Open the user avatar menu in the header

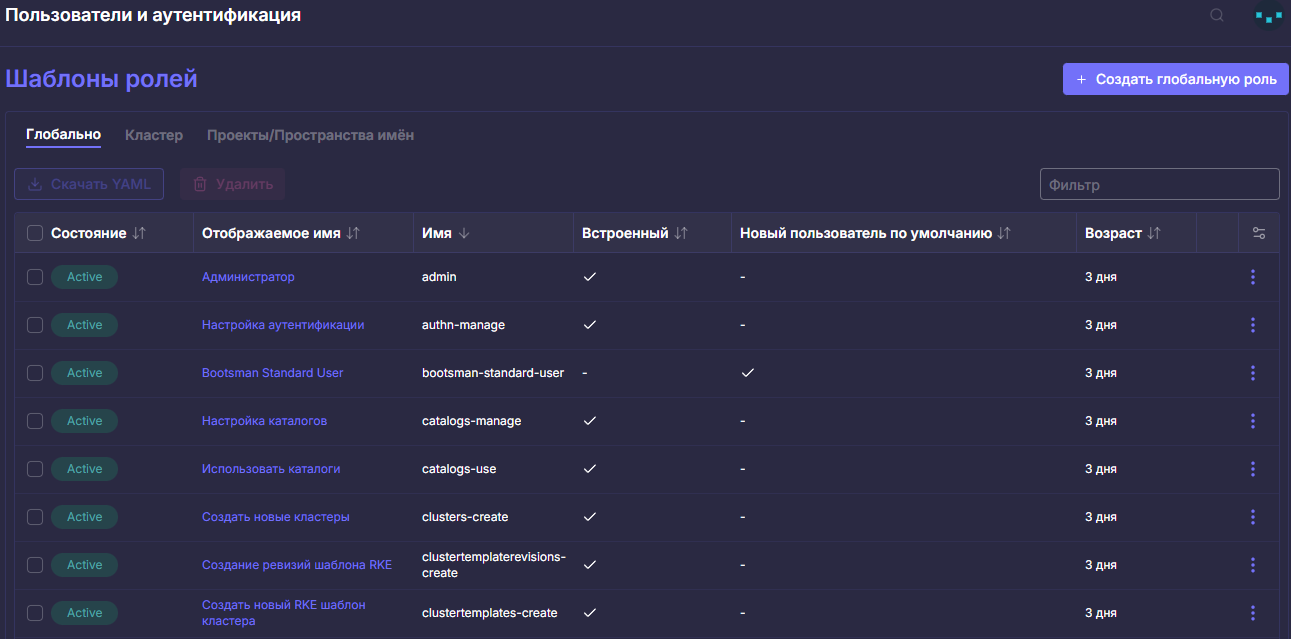coord(1268,16)
